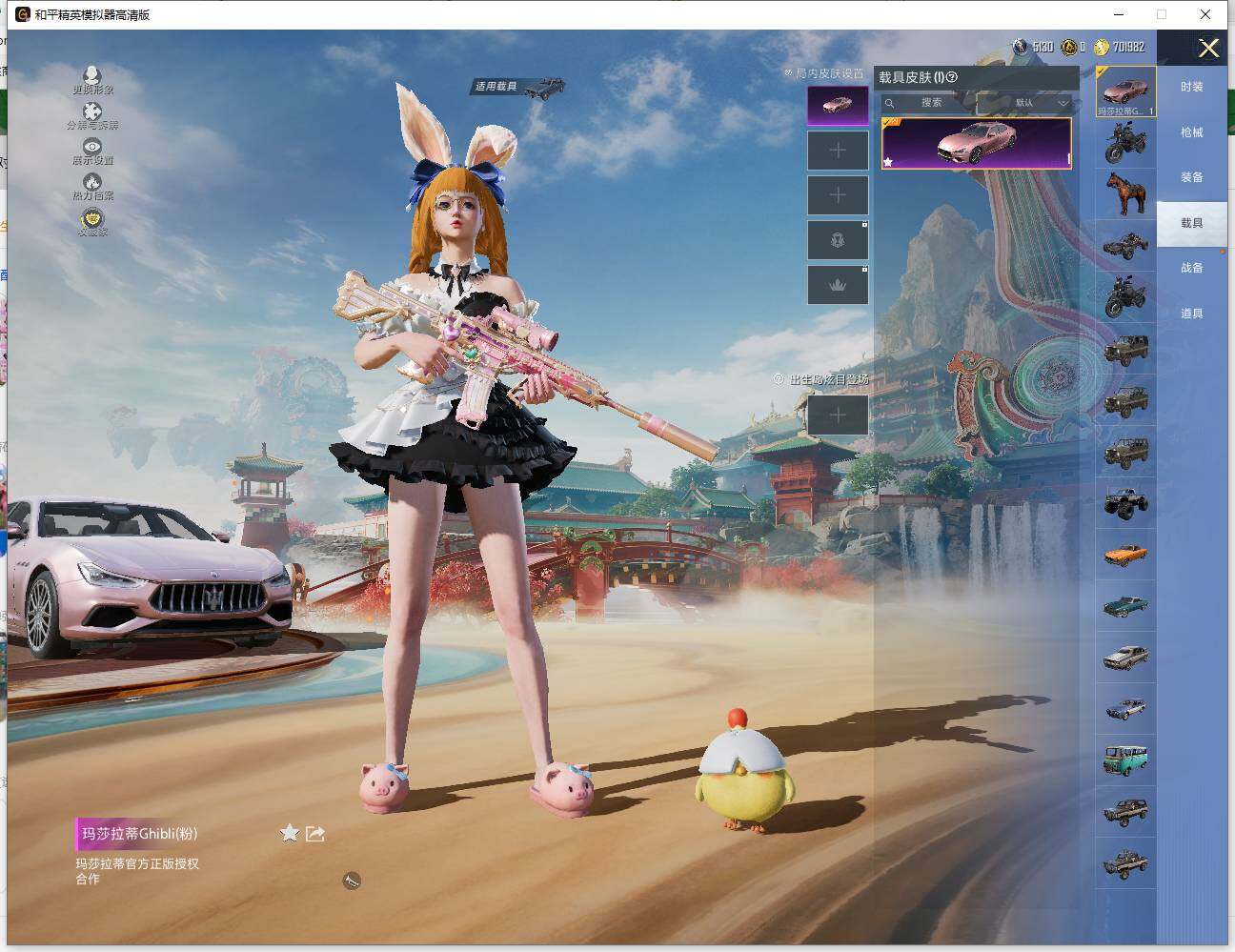Share the Maserati Ghibli skin
Viewport: 1235px width, 952px height.
[x=315, y=834]
